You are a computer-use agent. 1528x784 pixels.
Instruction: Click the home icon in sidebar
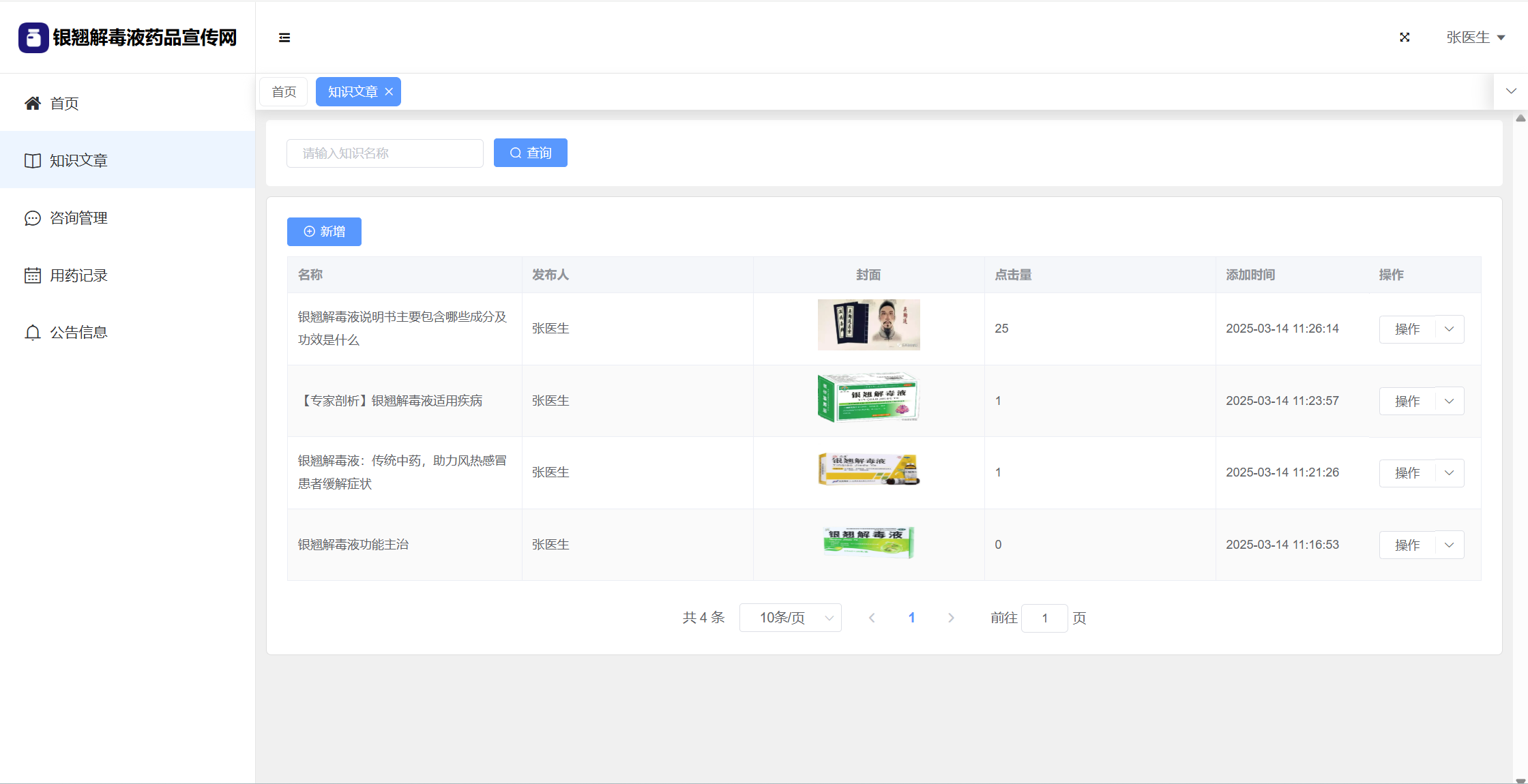click(32, 103)
